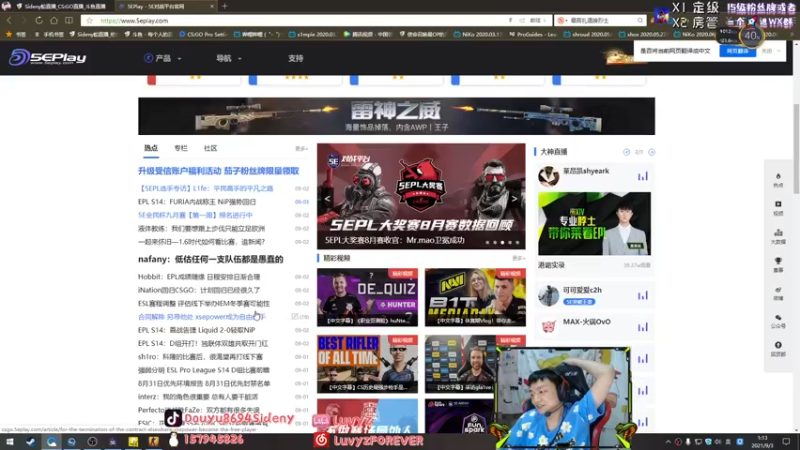Click the live bars icon beside 可可爱爱c2h
Viewport: 800px width, 450px height.
[642, 295]
